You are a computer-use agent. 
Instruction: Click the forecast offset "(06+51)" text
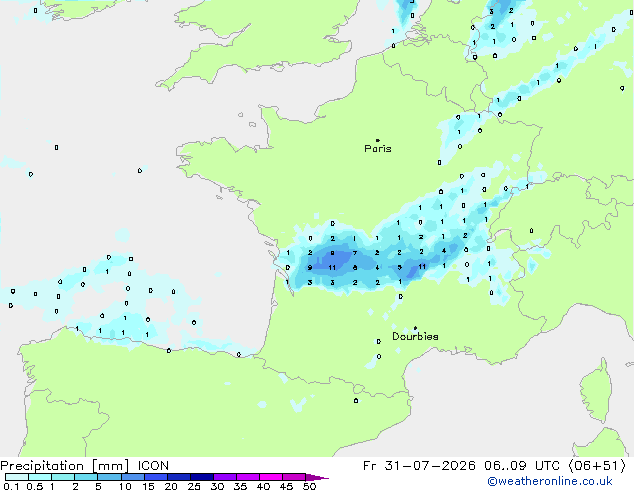coord(597,466)
